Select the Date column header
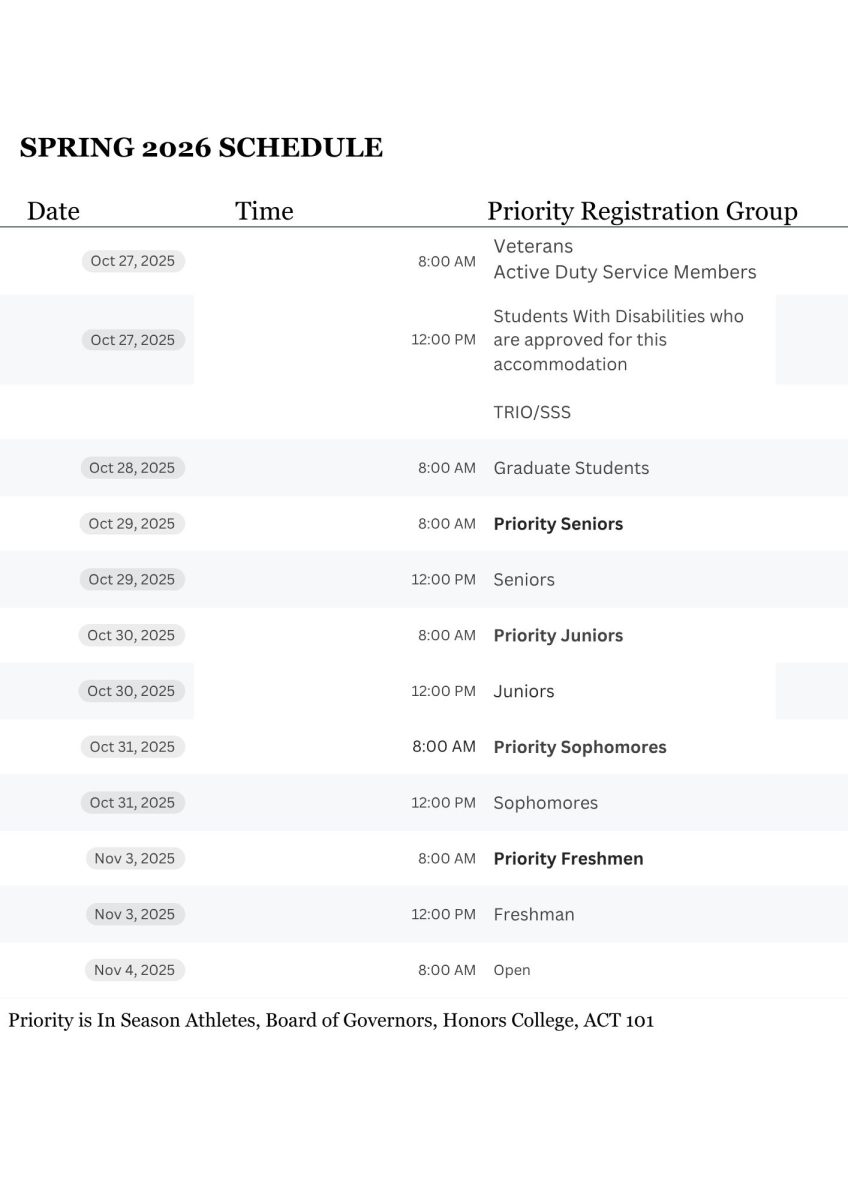This screenshot has width=848, height=1200. [x=53, y=211]
